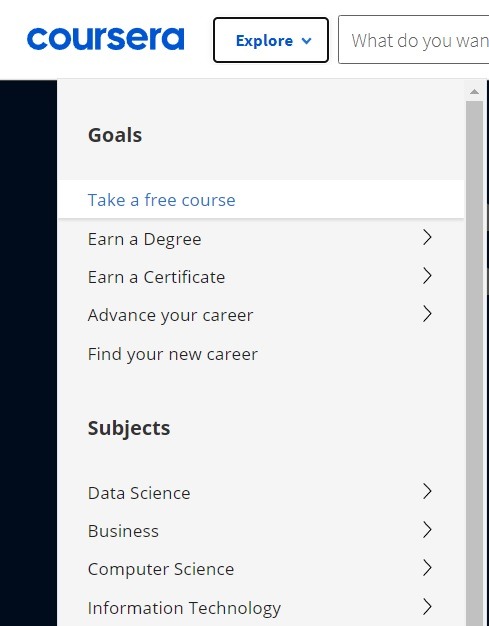Viewport: 489px width, 626px height.
Task: Expand Earn a Degree arrow chevron
Action: (x=427, y=238)
